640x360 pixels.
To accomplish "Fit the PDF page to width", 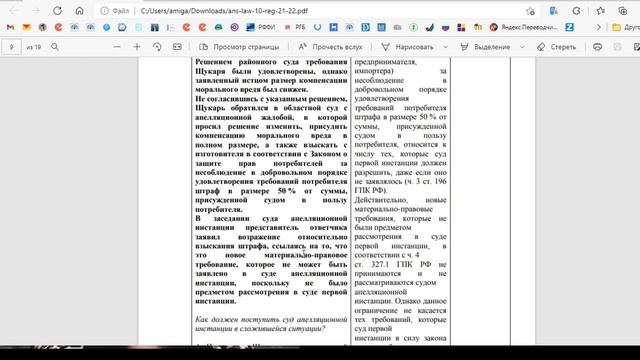I will click(177, 47).
